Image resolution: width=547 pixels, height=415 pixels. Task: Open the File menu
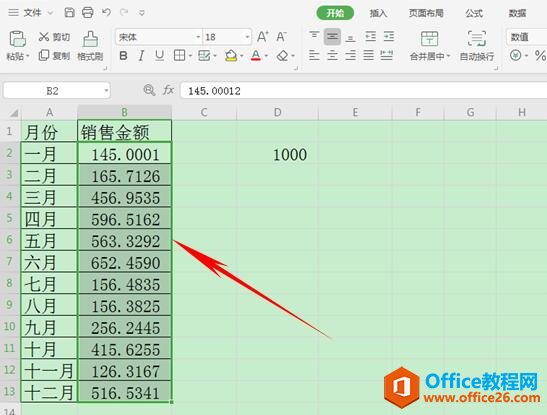(31, 13)
